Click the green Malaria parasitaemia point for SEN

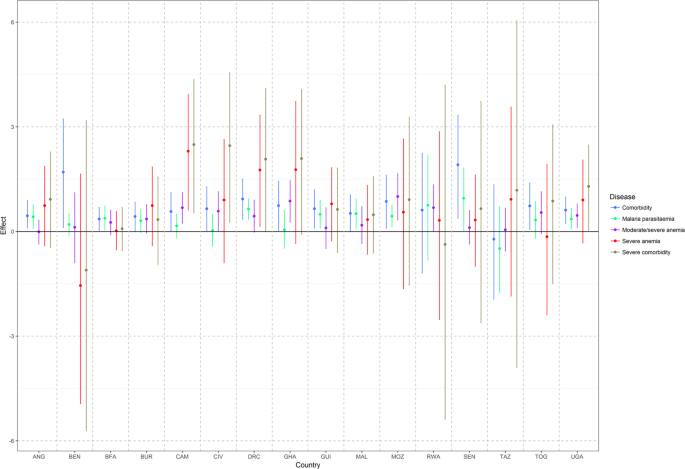pos(464,198)
